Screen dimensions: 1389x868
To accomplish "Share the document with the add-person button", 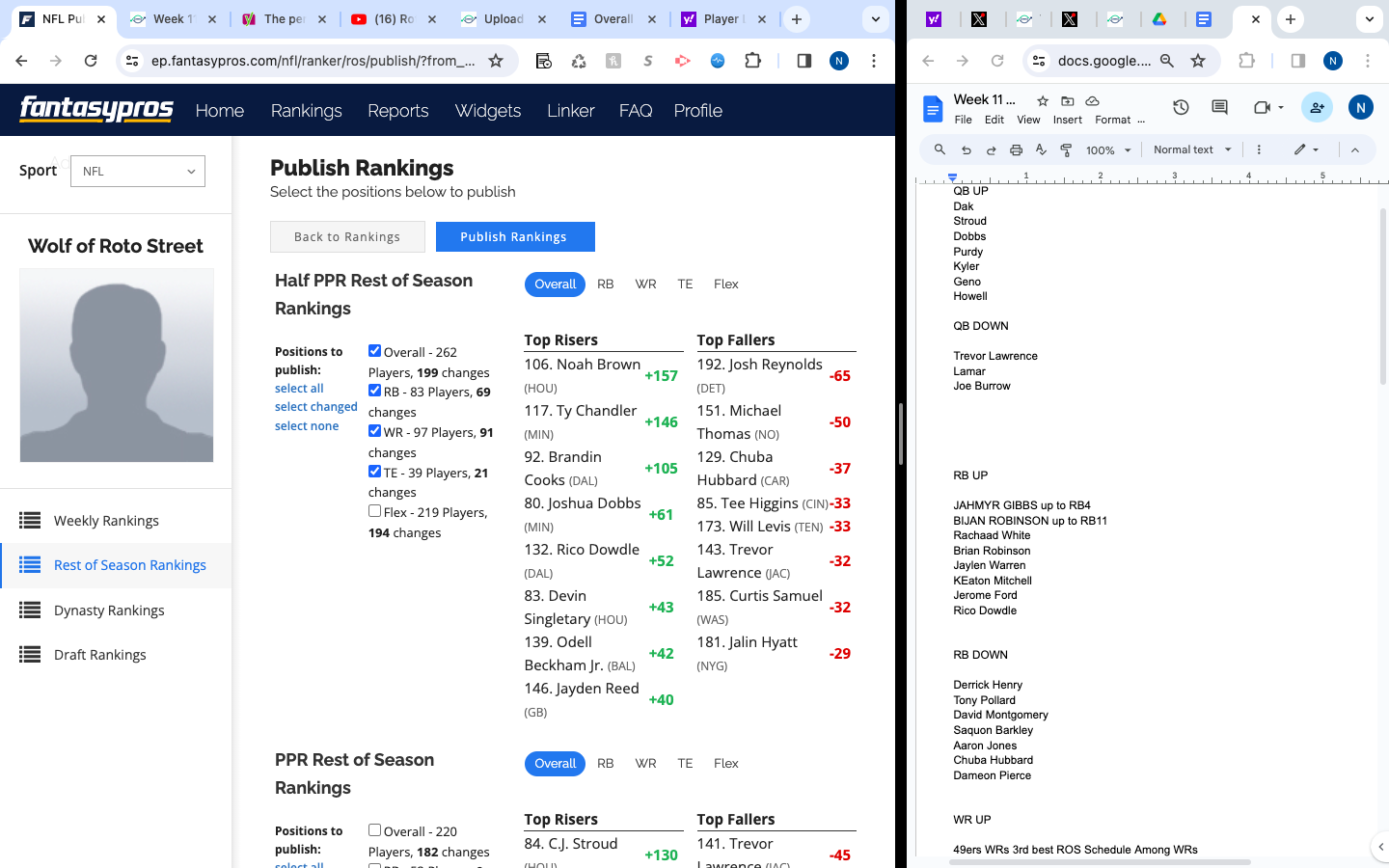I will click(1317, 108).
